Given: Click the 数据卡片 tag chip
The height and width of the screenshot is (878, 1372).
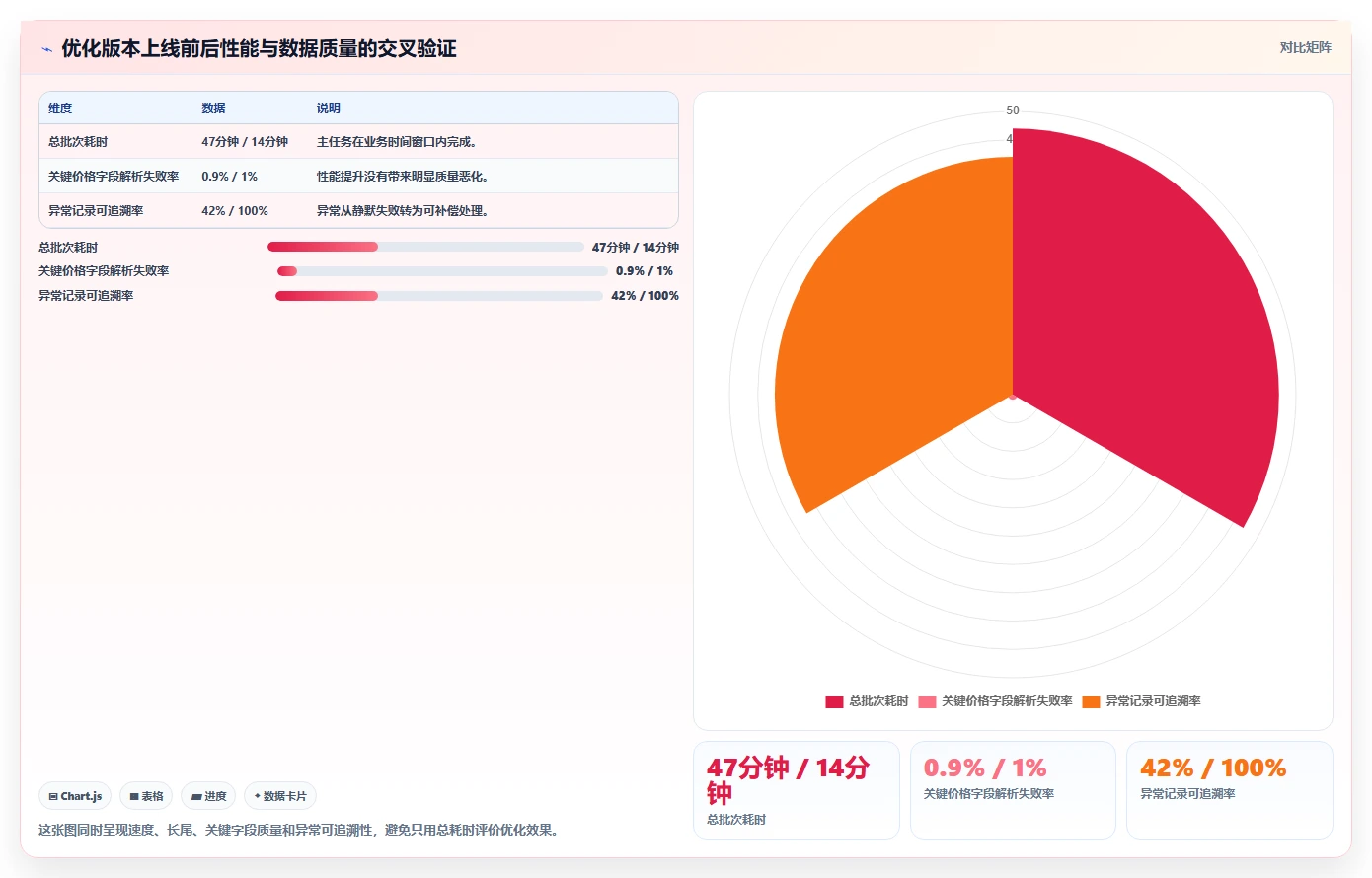Looking at the screenshot, I should click(280, 796).
